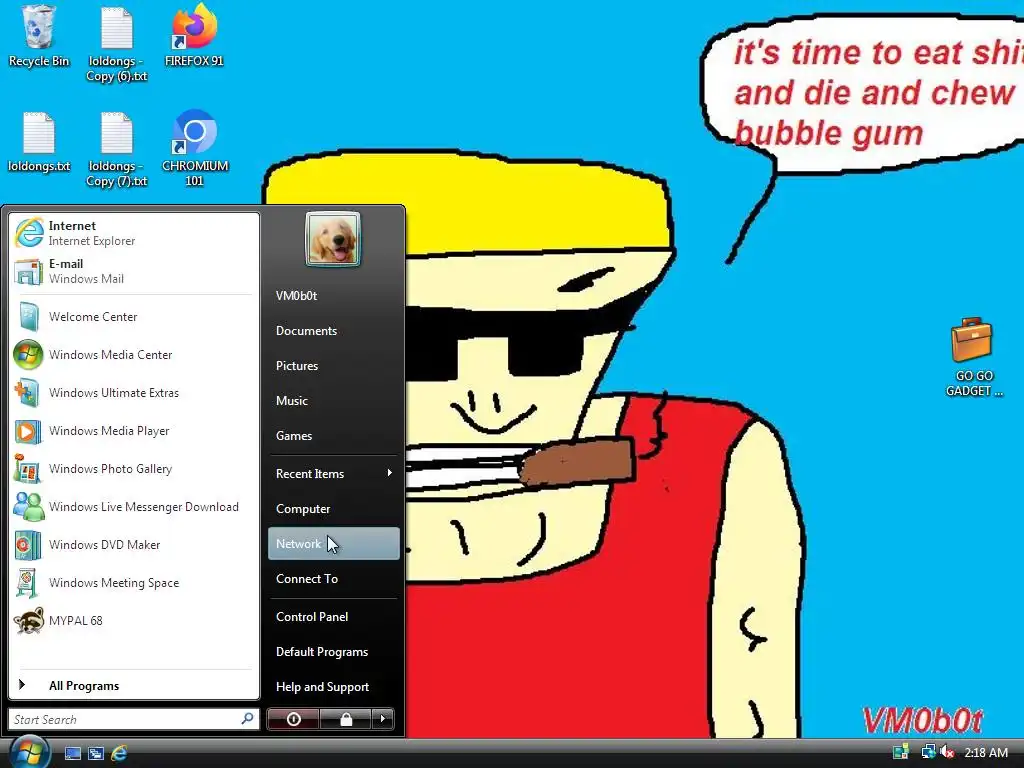Open VM0b0t user folder
The height and width of the screenshot is (768, 1024).
tap(334, 296)
